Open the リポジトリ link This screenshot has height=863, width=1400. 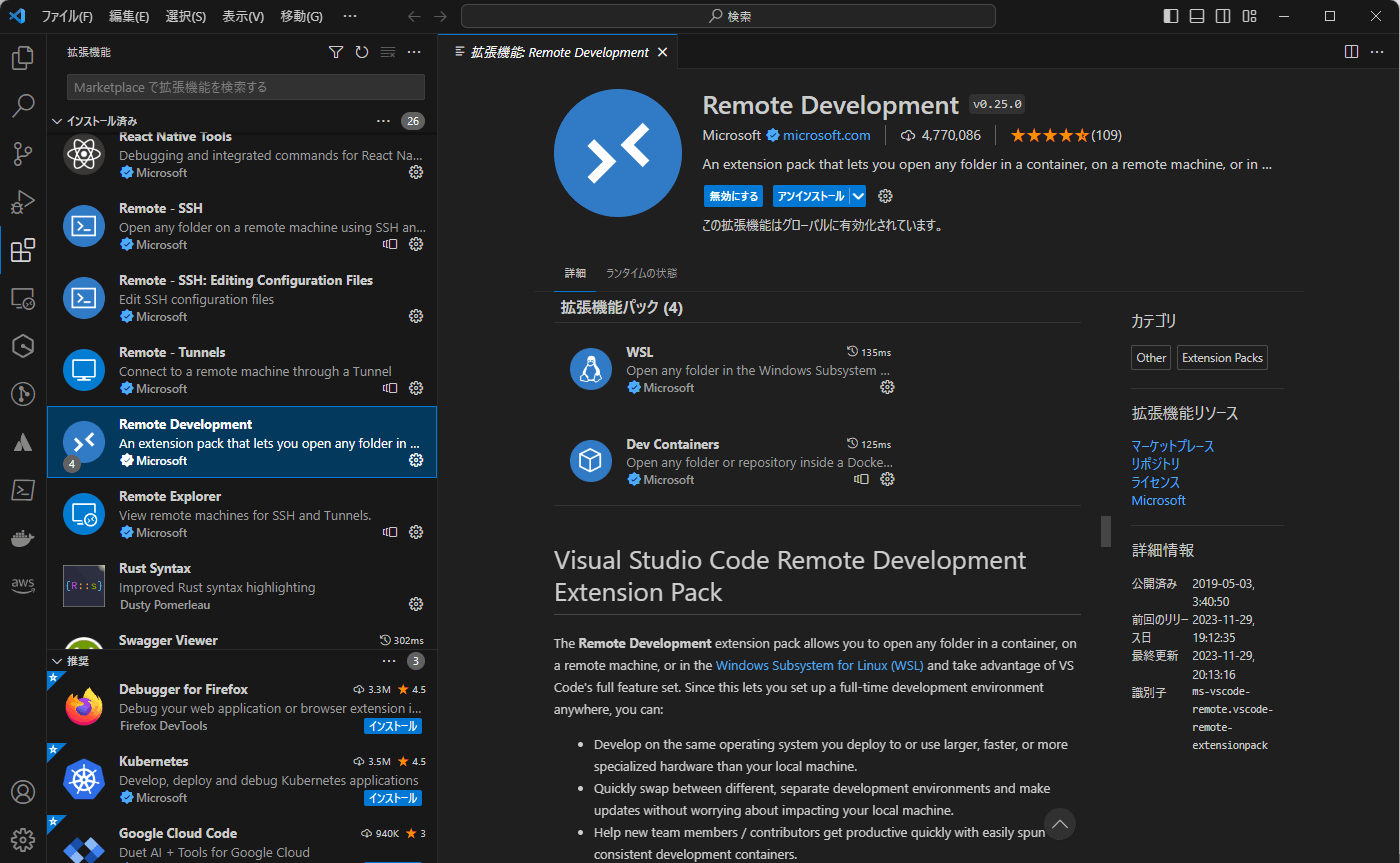(1156, 464)
